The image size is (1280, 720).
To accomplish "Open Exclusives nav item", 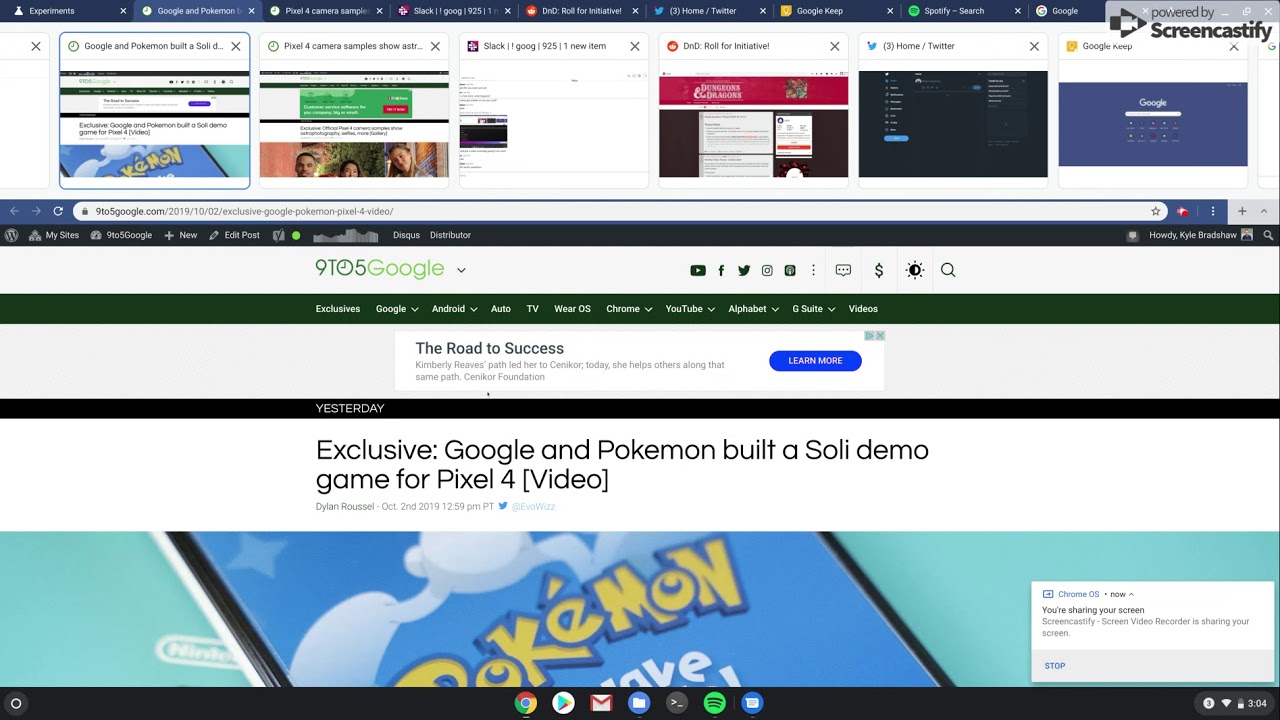I will (338, 309).
